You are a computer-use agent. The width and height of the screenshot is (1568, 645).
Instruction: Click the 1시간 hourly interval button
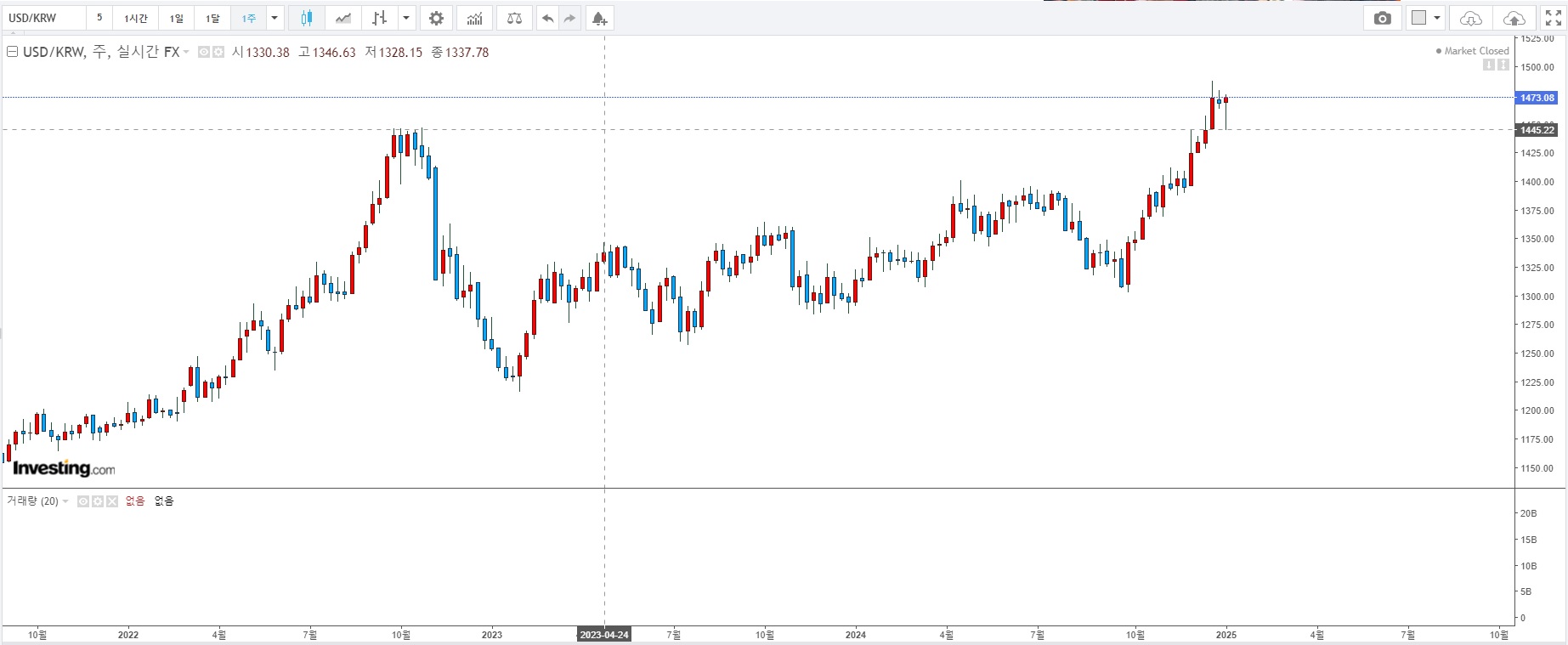136,18
